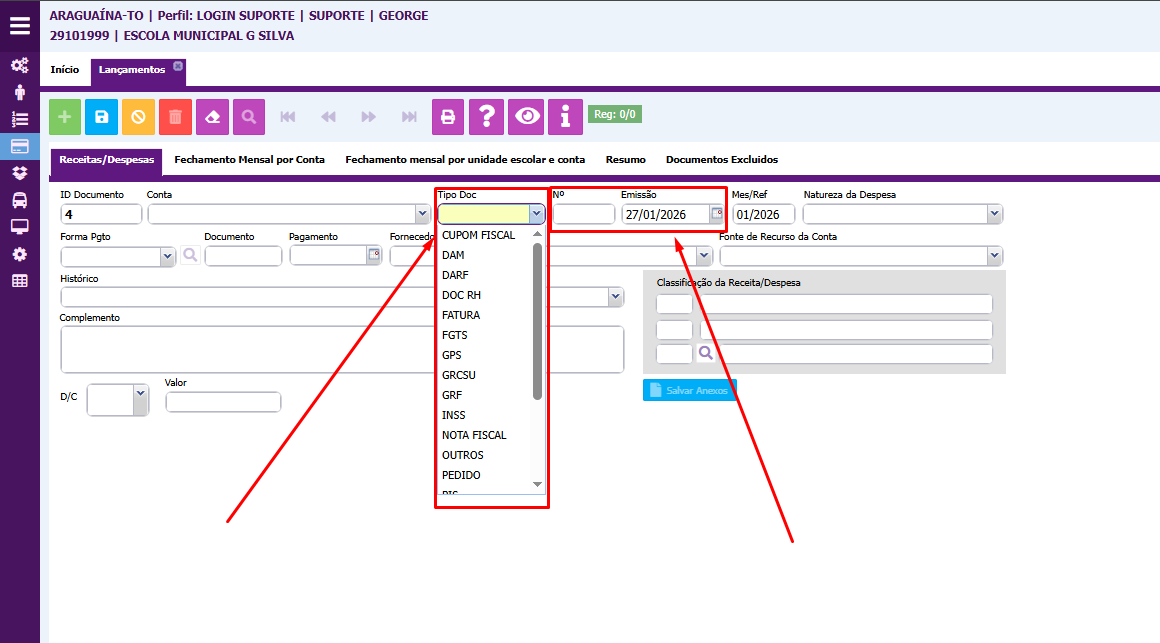This screenshot has width=1160, height=643.
Task: Expand the Natureza da Despesa dropdown
Action: point(994,214)
